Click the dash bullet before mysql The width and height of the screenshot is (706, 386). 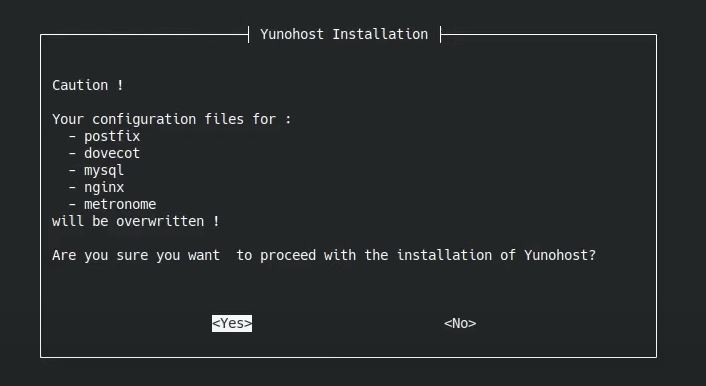[x=72, y=171]
